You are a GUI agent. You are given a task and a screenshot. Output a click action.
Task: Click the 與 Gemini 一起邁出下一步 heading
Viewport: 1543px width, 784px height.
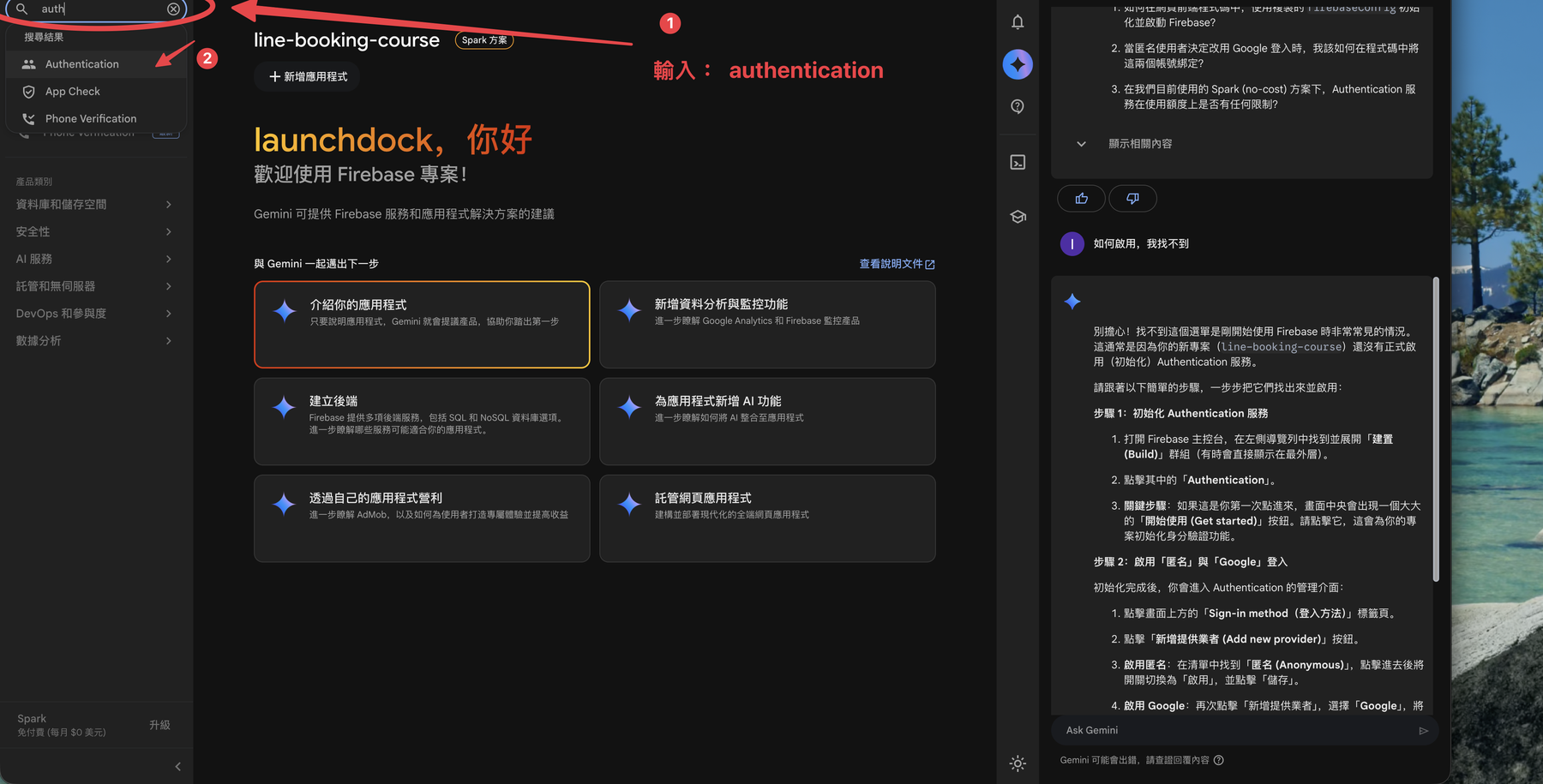coord(315,264)
